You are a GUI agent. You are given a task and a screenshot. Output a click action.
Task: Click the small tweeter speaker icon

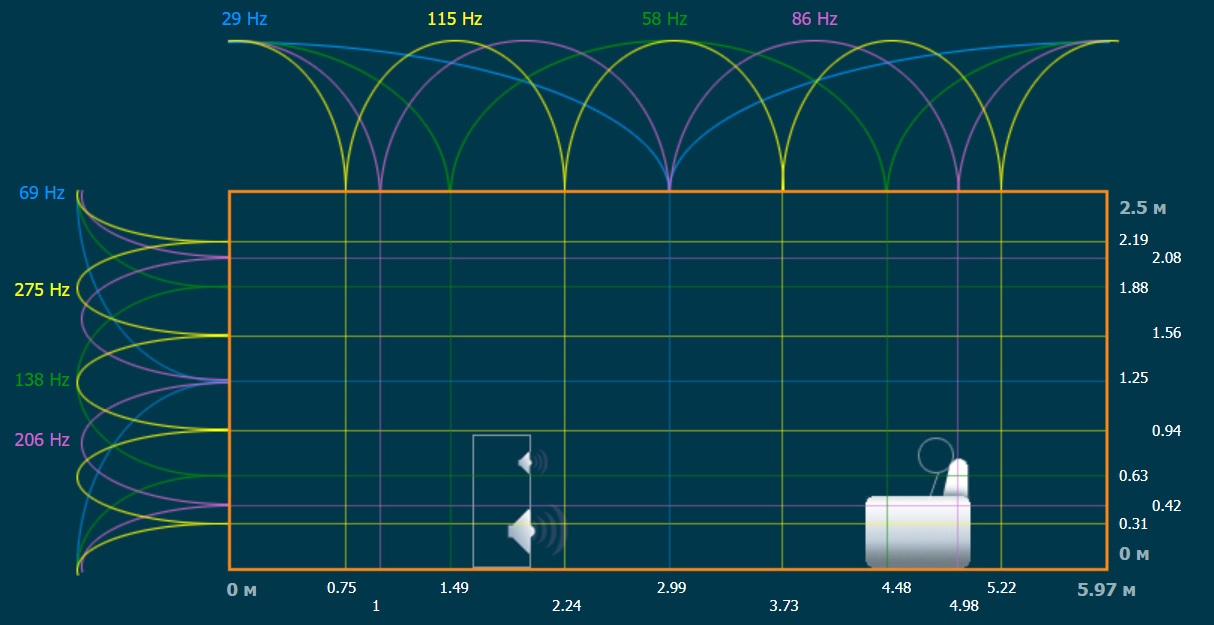(x=530, y=462)
